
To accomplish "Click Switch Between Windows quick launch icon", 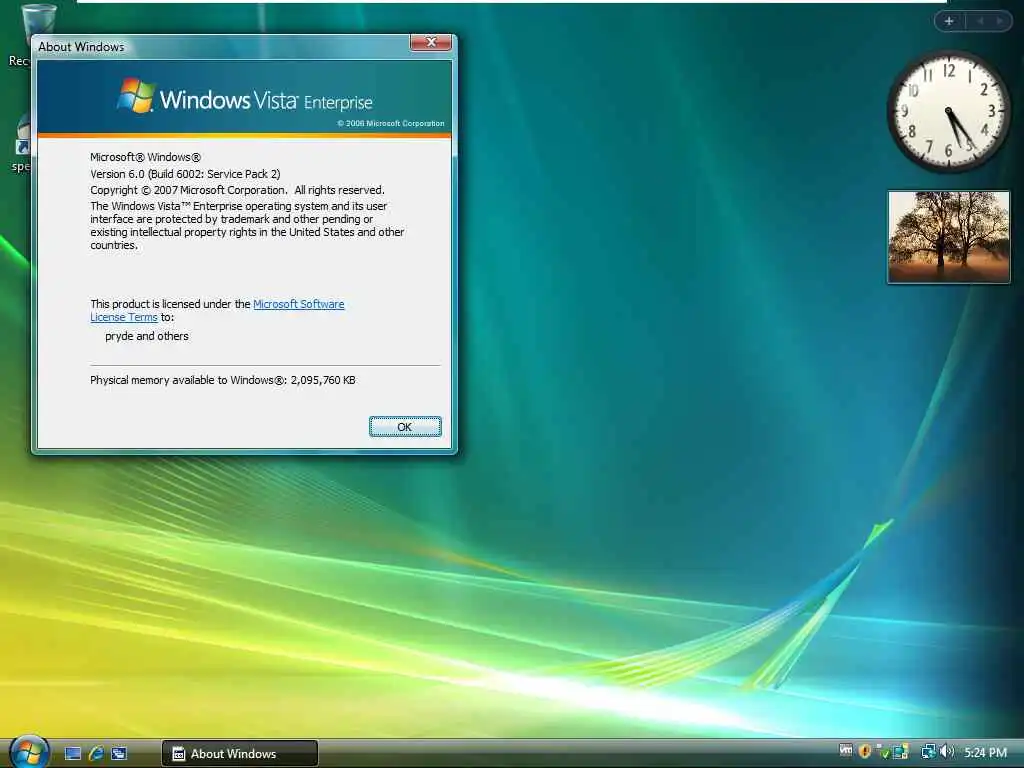I will 119,754.
